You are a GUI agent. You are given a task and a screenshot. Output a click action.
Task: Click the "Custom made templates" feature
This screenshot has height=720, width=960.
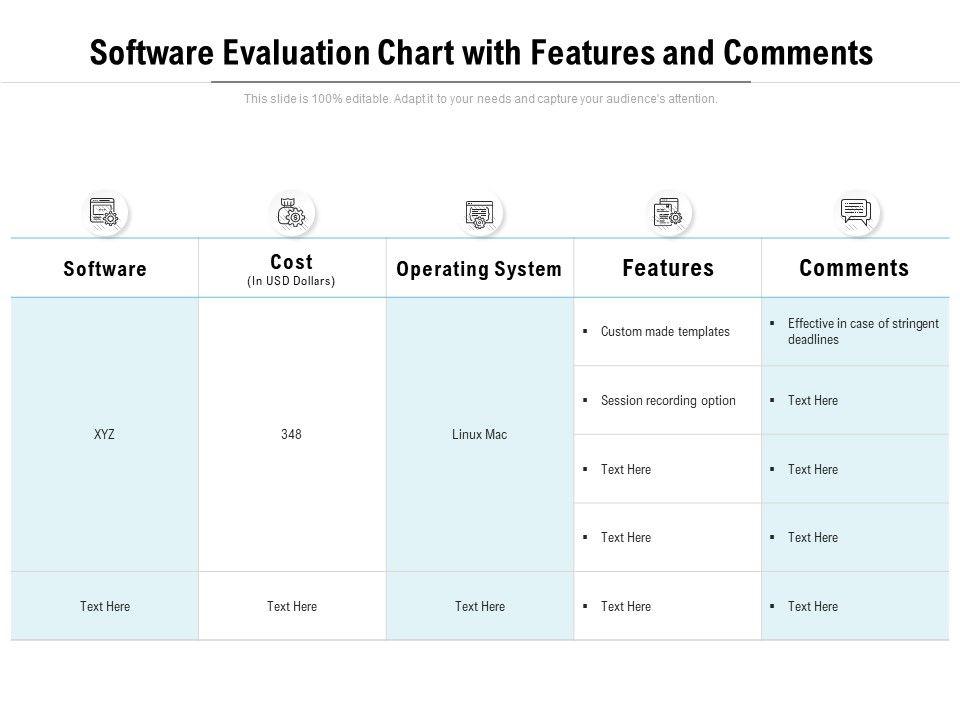665,332
